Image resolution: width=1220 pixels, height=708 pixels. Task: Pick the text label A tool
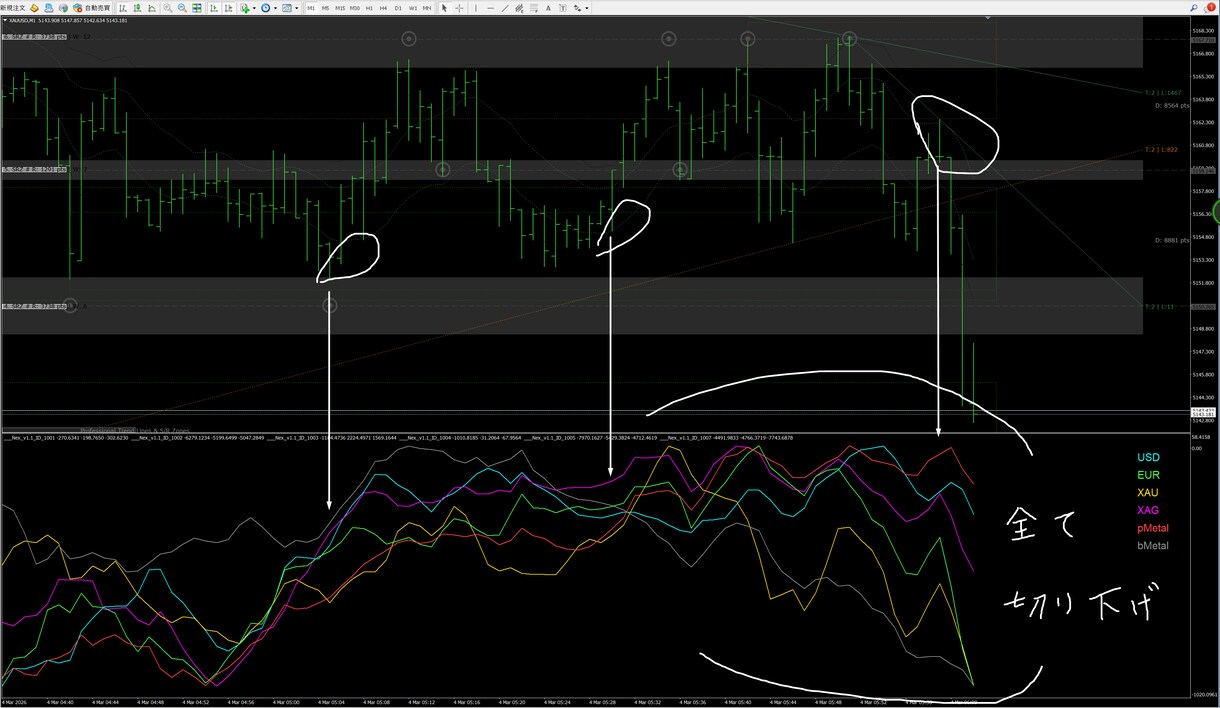548,8
